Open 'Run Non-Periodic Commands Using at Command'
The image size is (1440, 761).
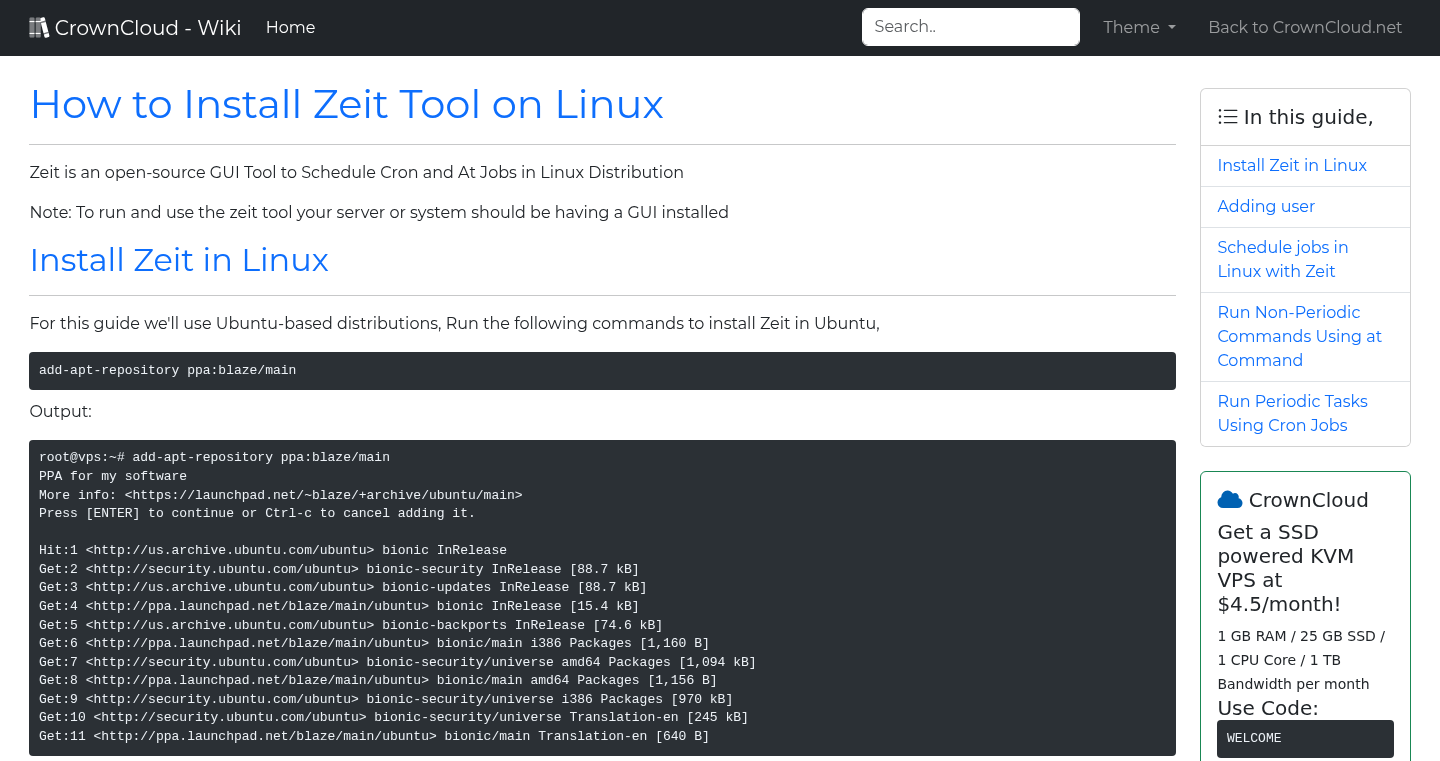[1299, 336]
